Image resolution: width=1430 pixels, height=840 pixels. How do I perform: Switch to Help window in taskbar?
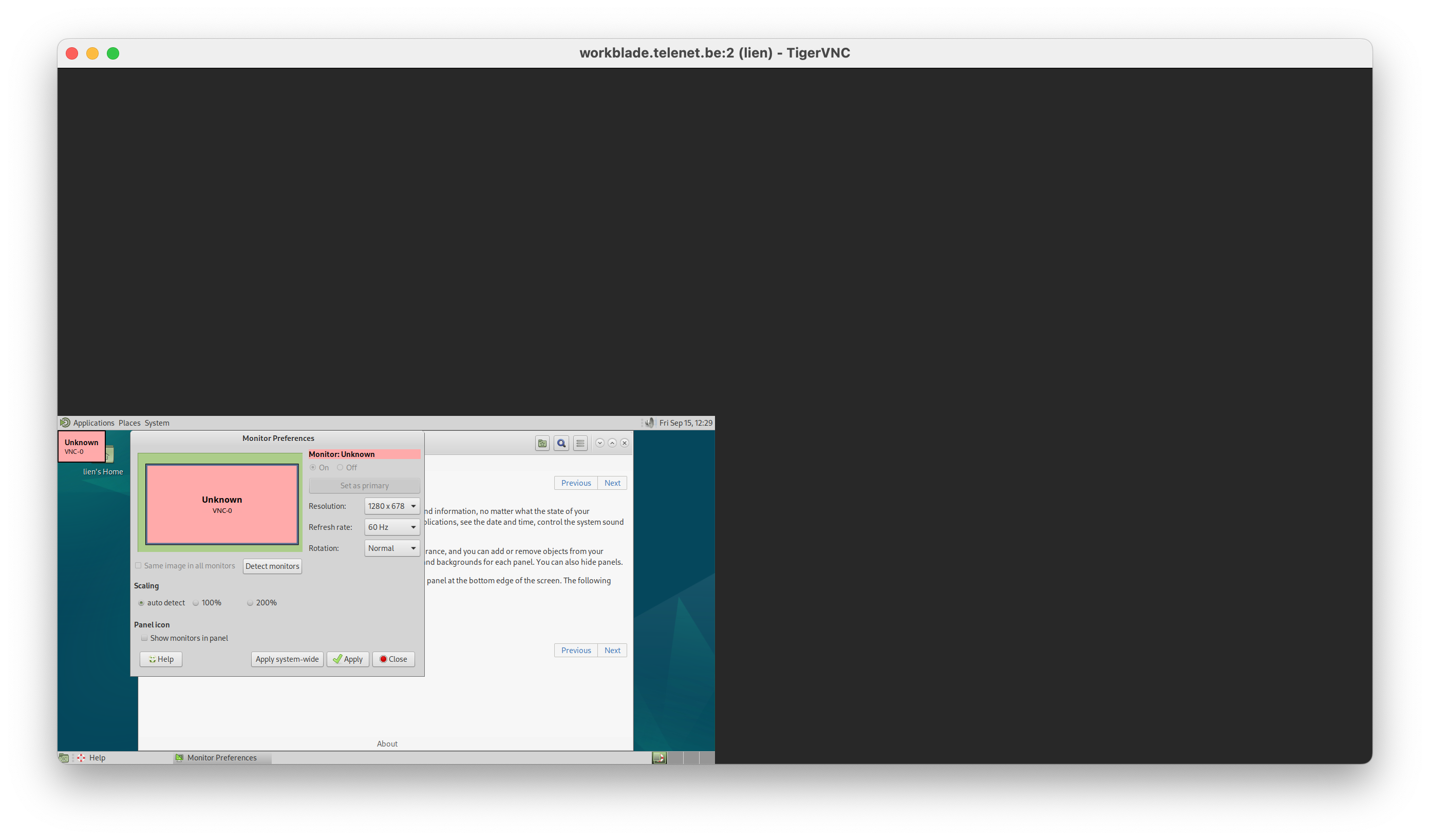click(x=97, y=758)
